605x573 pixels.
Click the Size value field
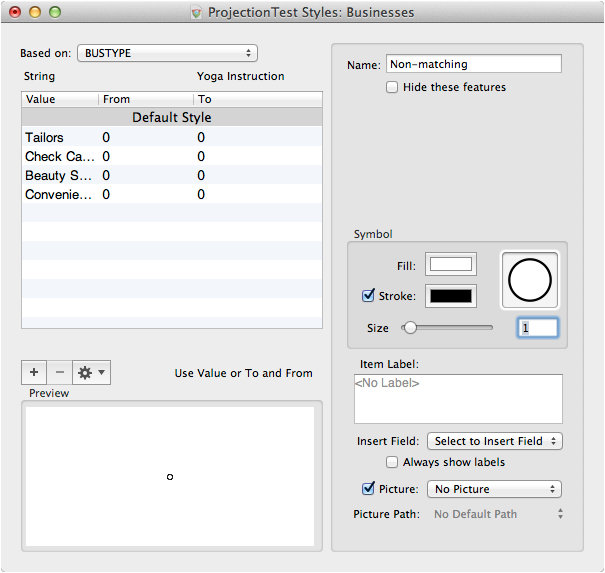537,328
